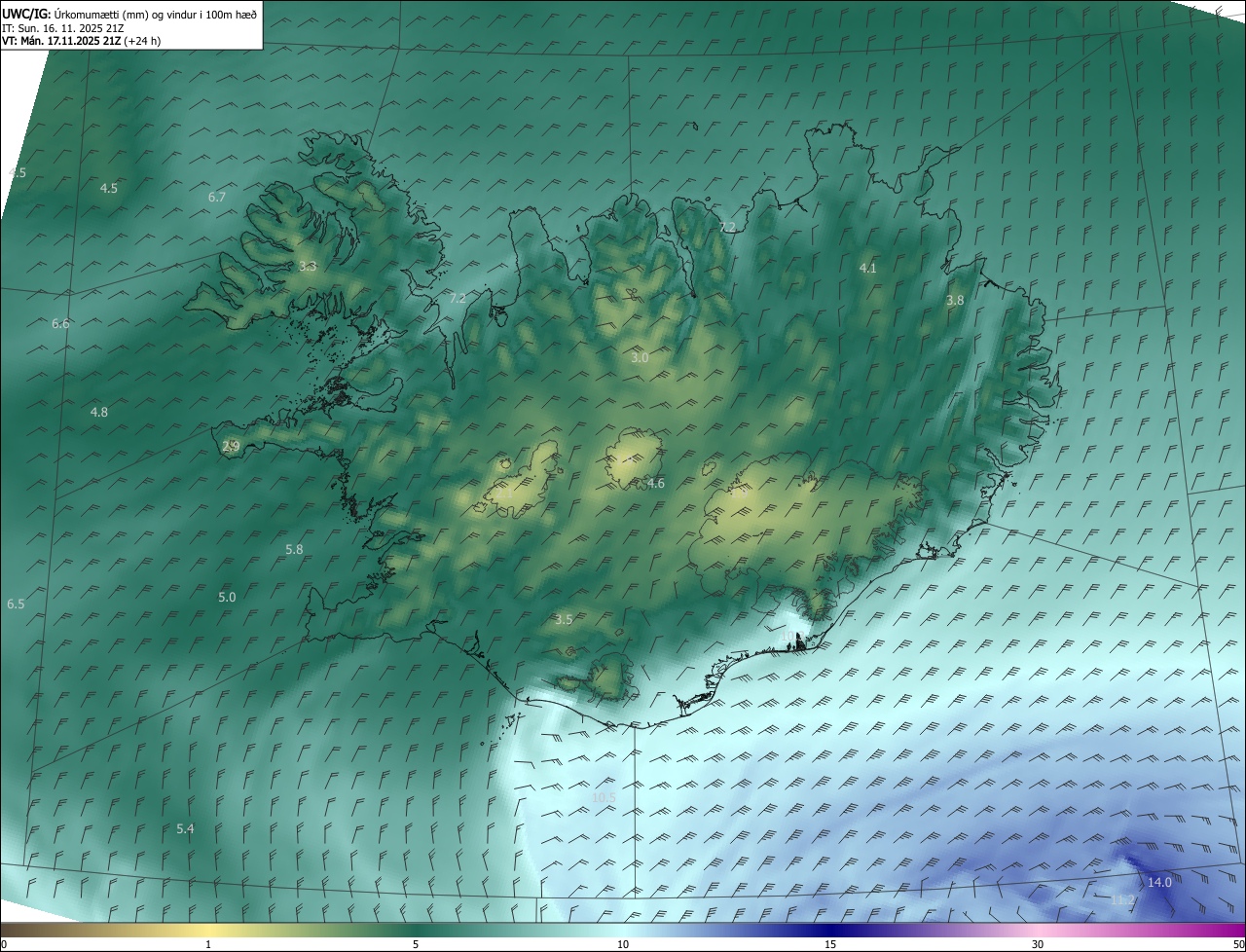Screen dimensions: 1246x952
Task: Click the whole tick label 5 under the color scale
Action: tap(416, 944)
